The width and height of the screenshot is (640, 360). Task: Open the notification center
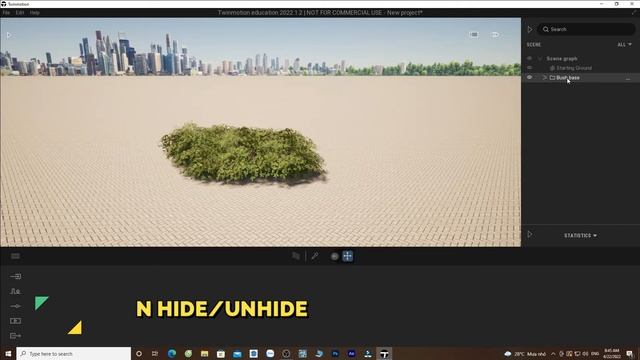pos(630,353)
